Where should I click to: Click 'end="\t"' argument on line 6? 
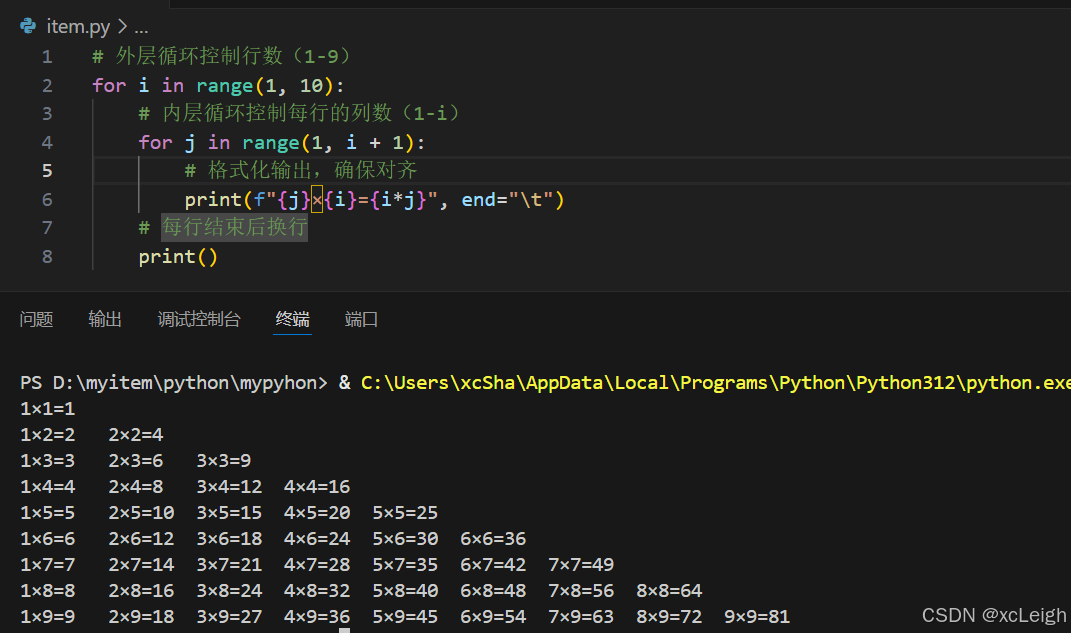tap(507, 199)
